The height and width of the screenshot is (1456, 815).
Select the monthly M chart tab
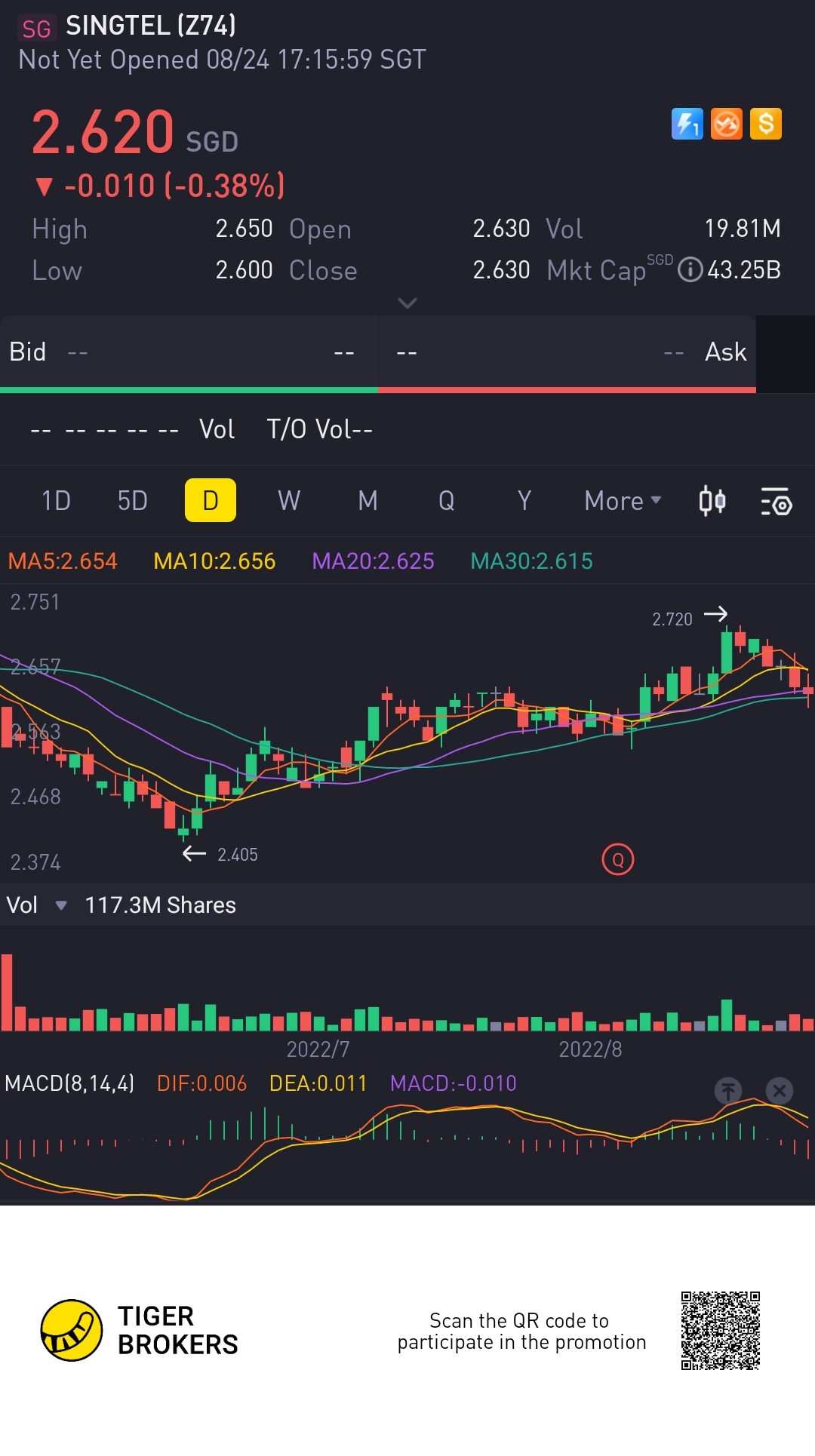pyautogui.click(x=368, y=501)
